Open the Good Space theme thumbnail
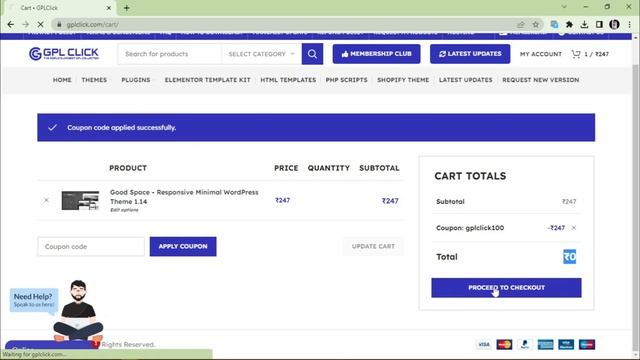640x360 pixels. [80, 200]
